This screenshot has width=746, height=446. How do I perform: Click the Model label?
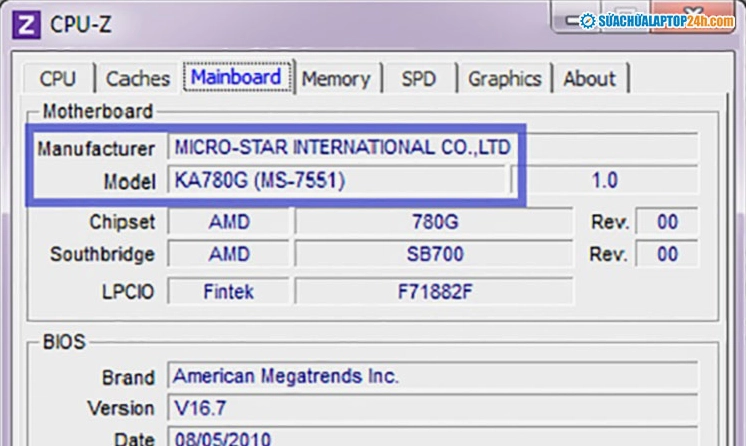pyautogui.click(x=129, y=181)
